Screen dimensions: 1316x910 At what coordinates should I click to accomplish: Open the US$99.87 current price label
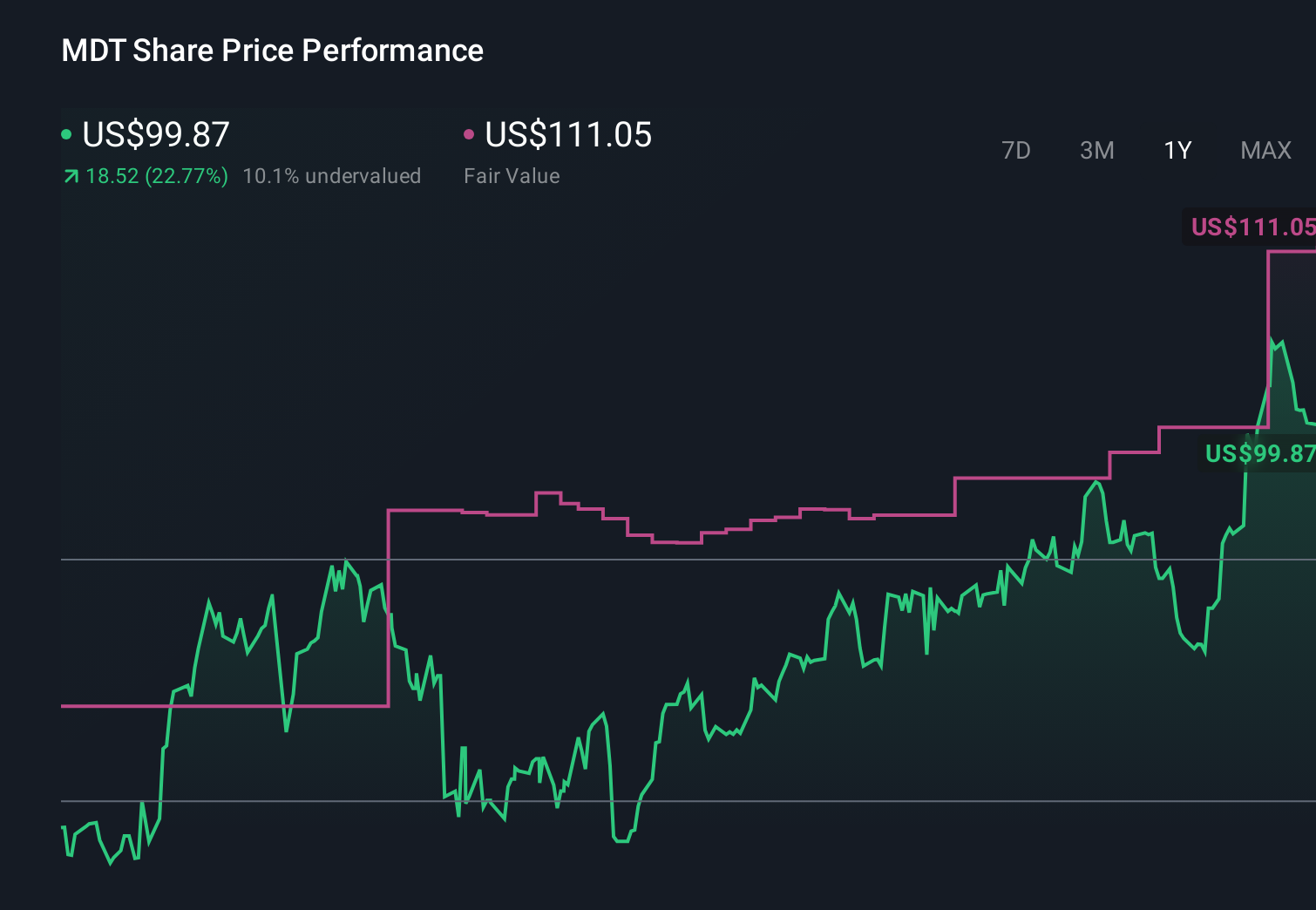click(x=155, y=135)
